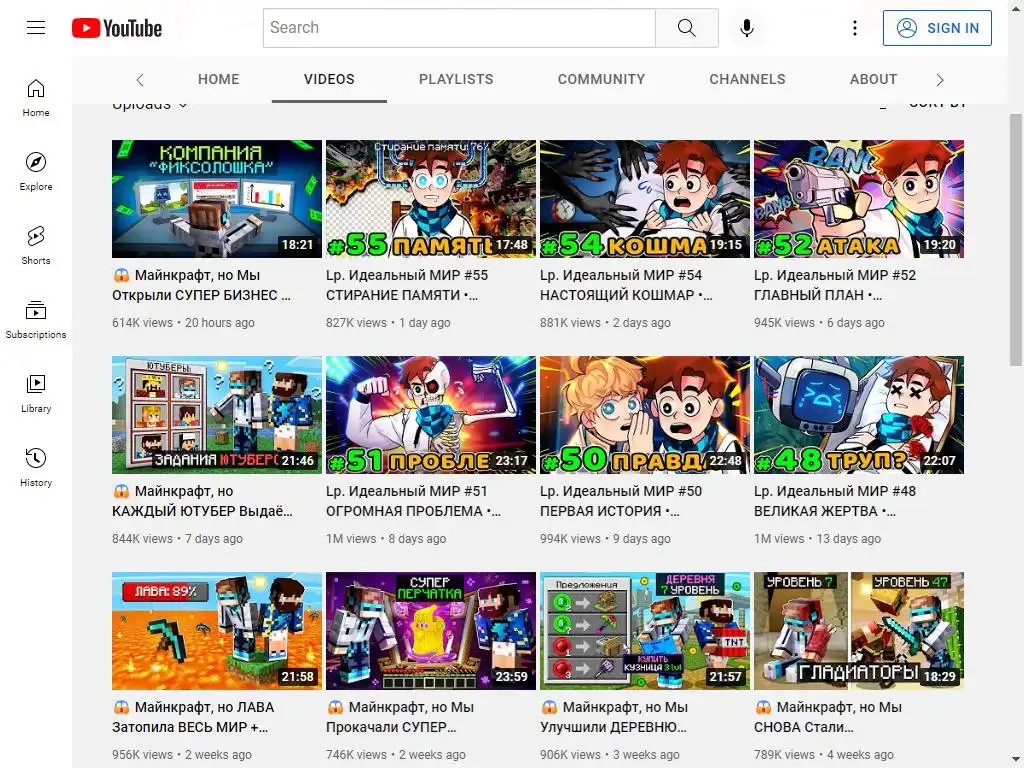The height and width of the screenshot is (768, 1024).
Task: Open Subscriptions in sidebar
Action: coord(36,319)
